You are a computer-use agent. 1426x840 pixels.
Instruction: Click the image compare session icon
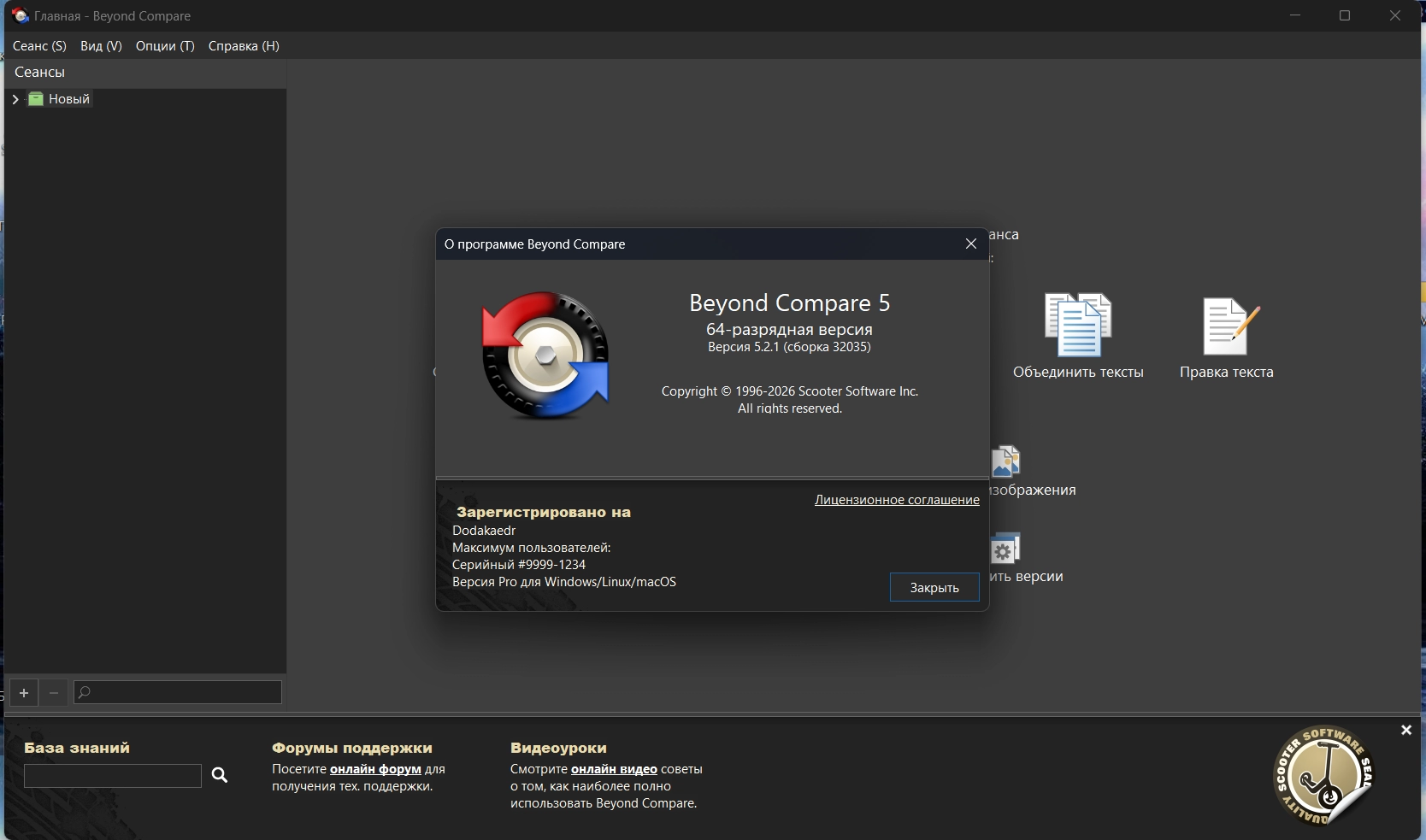pos(1006,461)
